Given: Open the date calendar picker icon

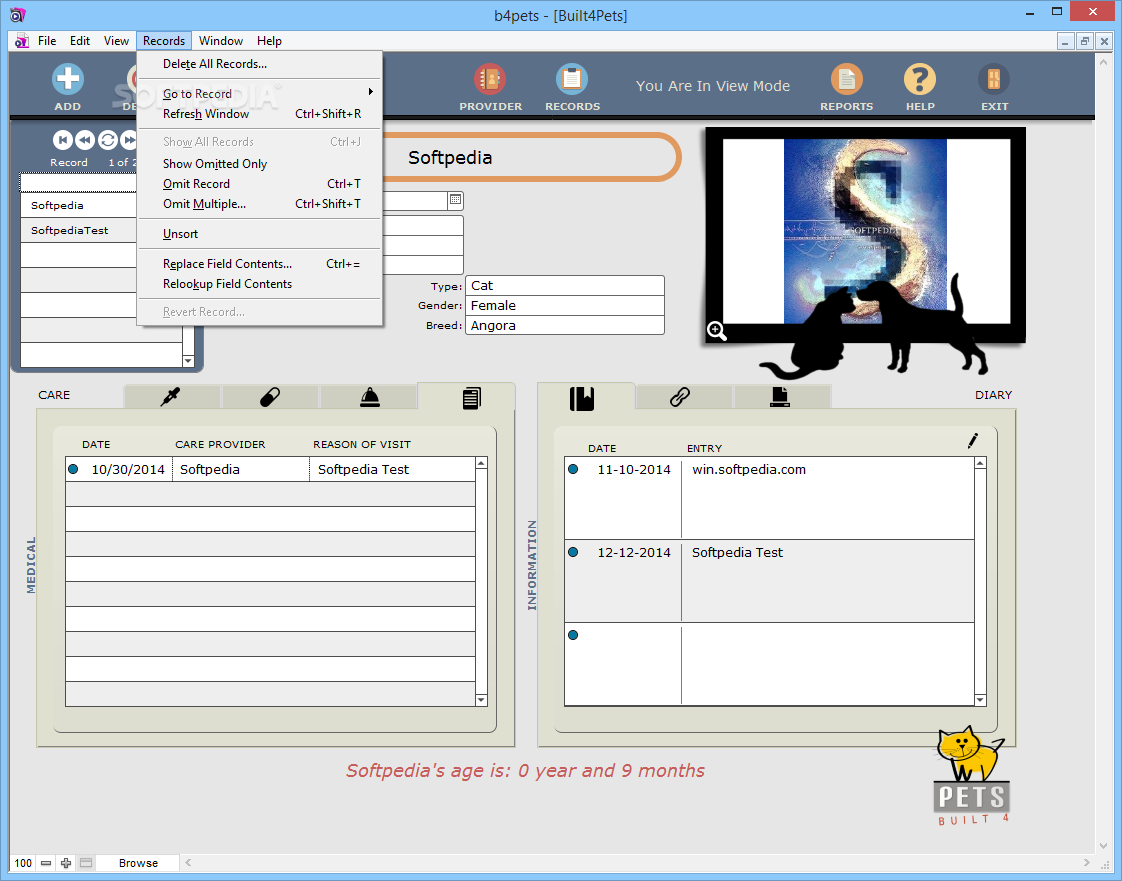Looking at the screenshot, I should click(x=455, y=200).
